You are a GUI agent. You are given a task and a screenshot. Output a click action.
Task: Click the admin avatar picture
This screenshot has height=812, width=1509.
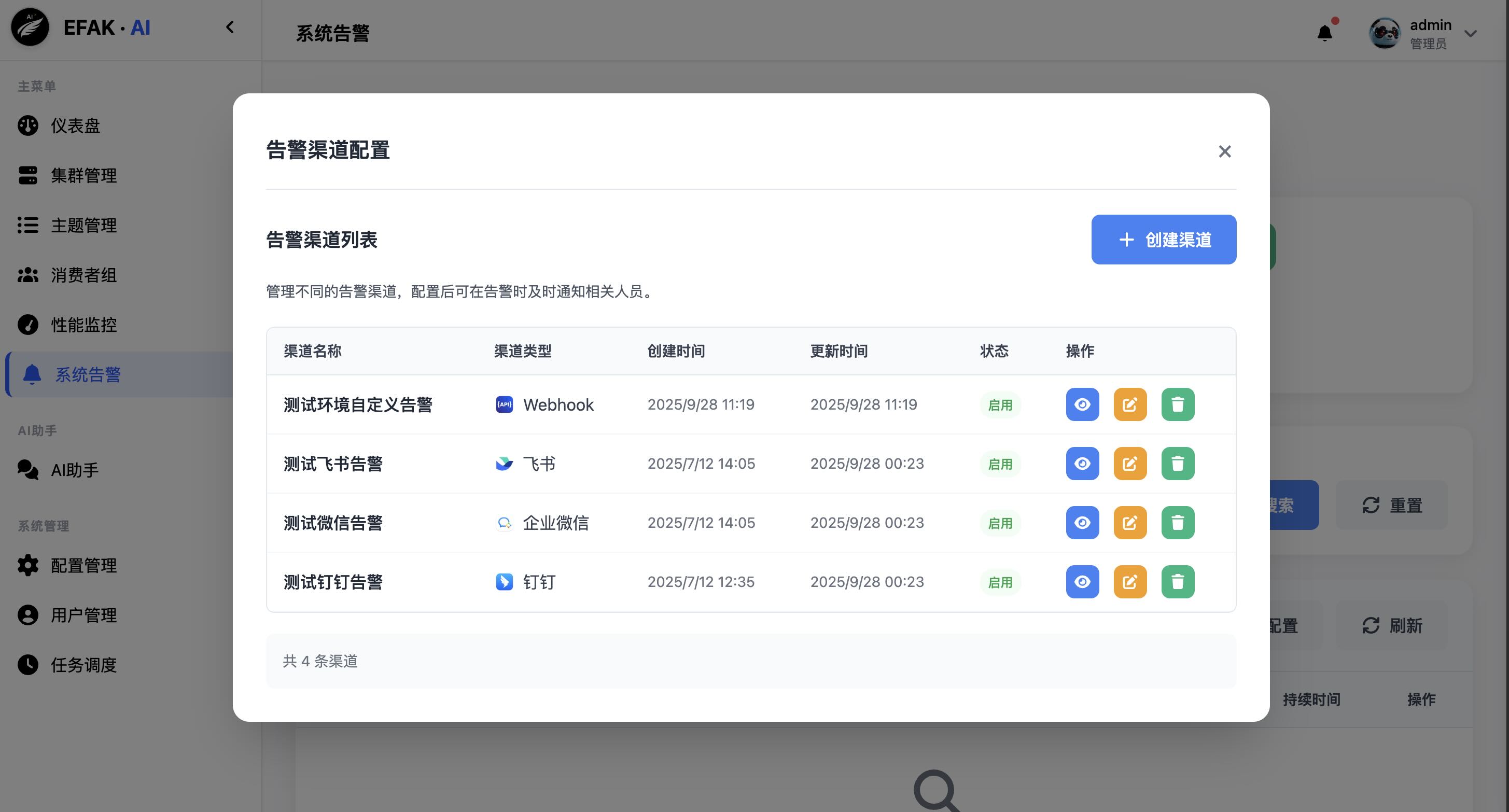[1384, 33]
